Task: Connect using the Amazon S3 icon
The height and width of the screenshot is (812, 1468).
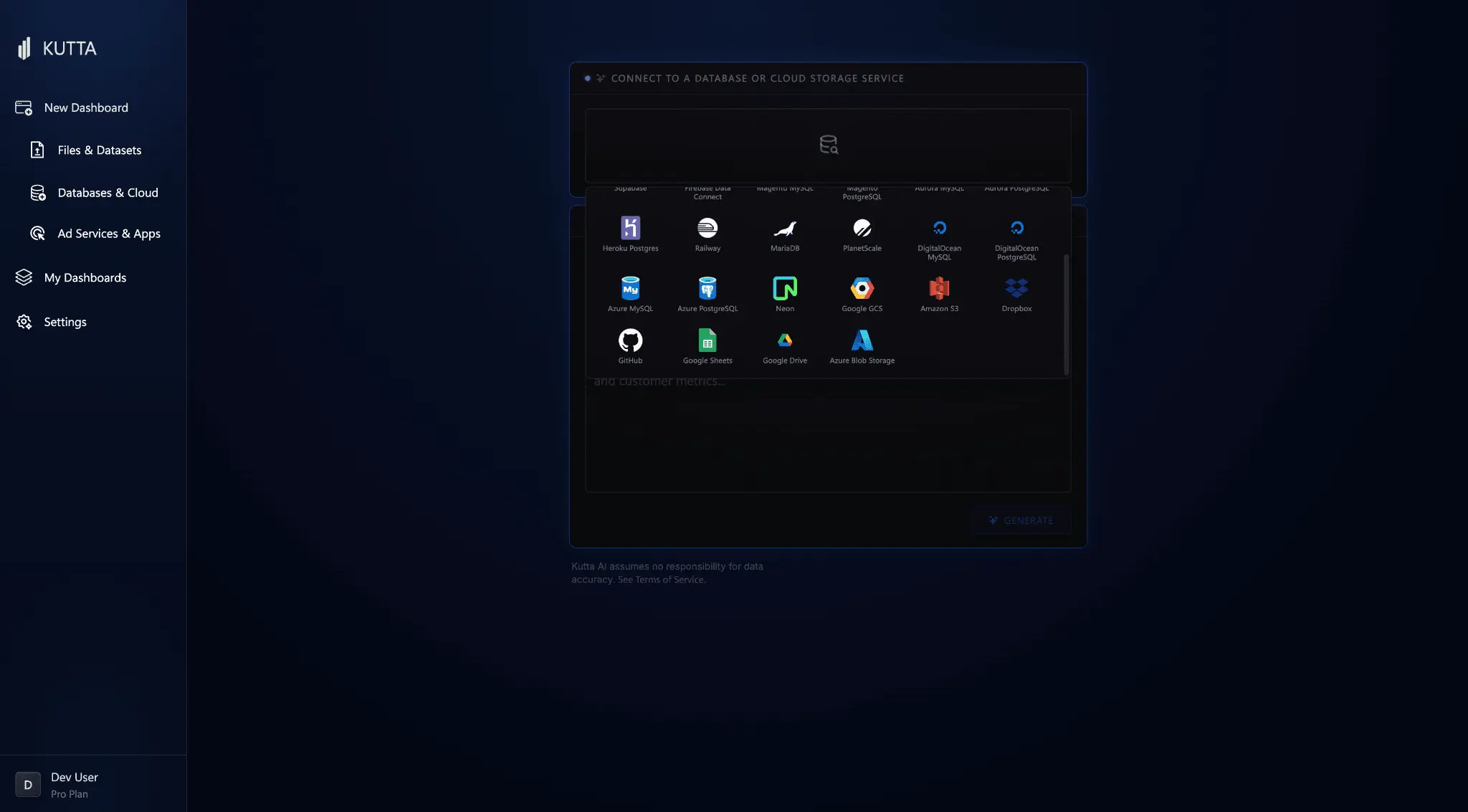Action: coord(940,288)
